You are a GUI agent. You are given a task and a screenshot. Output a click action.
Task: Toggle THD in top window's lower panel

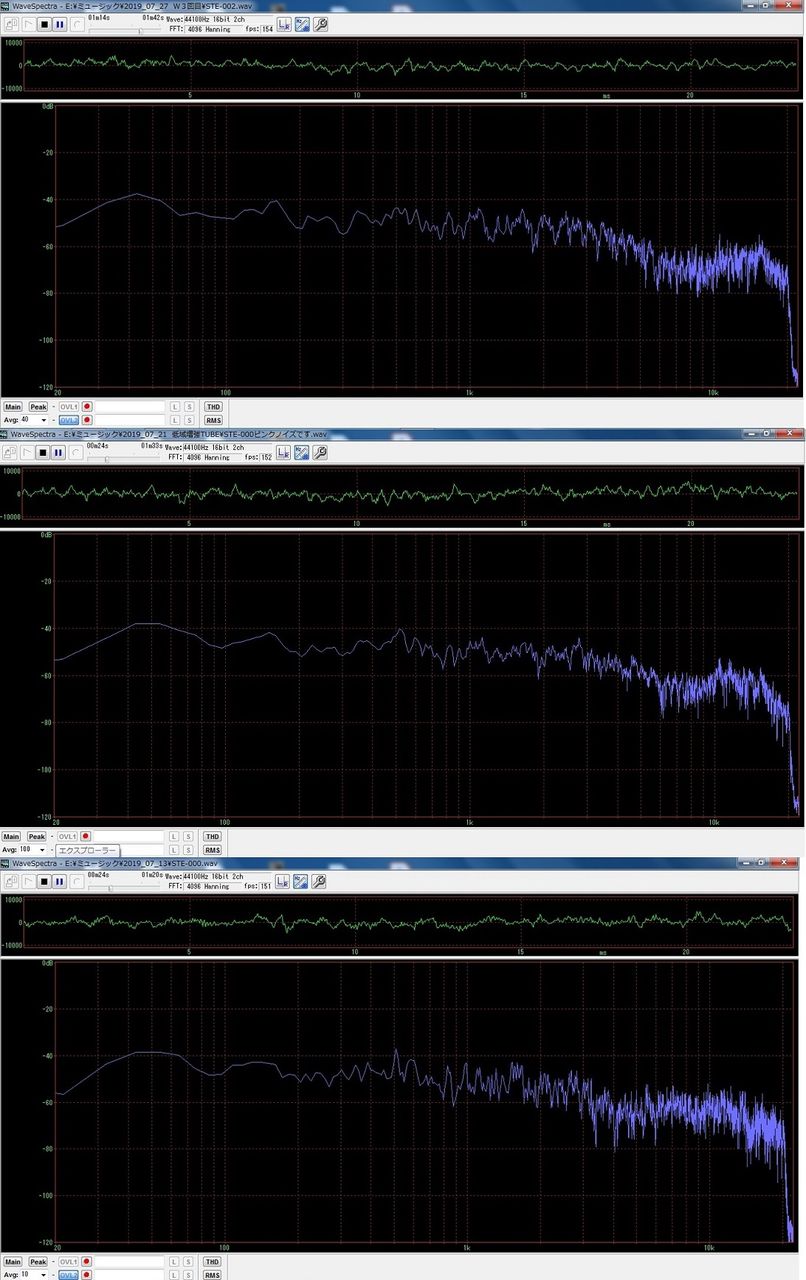213,407
